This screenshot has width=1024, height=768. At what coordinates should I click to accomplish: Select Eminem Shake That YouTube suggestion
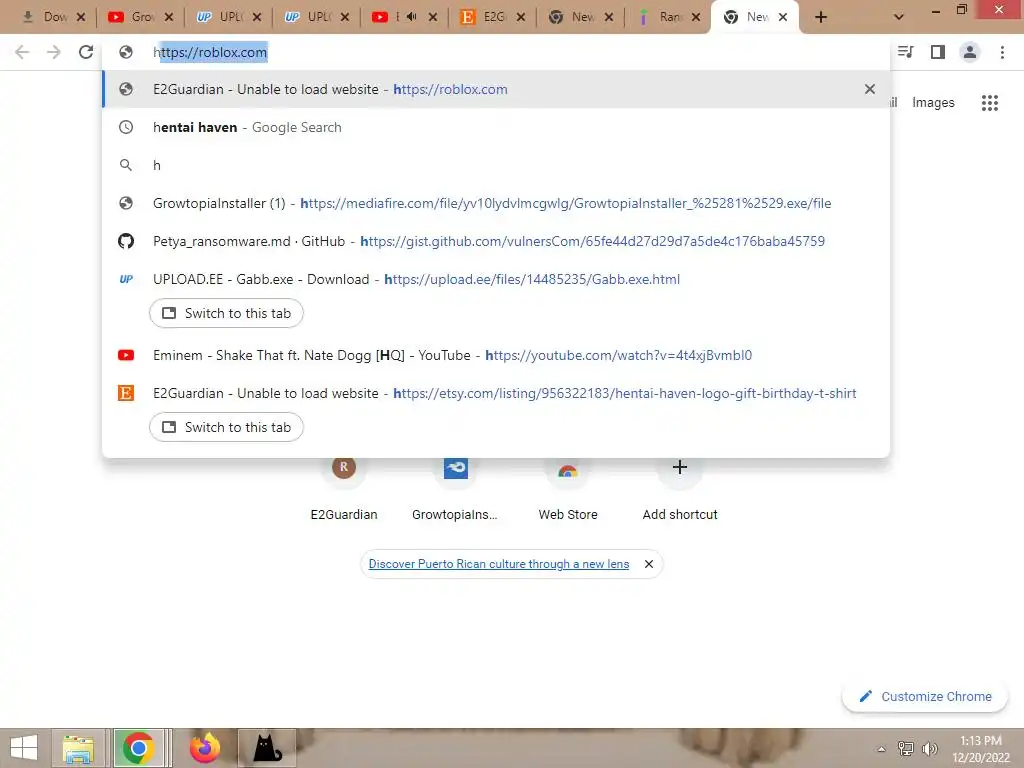[x=496, y=355]
